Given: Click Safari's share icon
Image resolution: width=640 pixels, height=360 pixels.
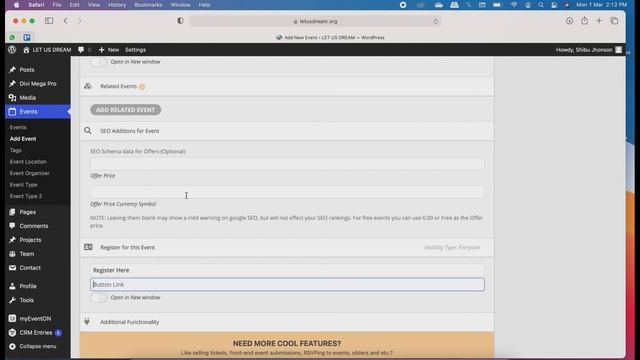Looking at the screenshot, I should click(x=584, y=21).
